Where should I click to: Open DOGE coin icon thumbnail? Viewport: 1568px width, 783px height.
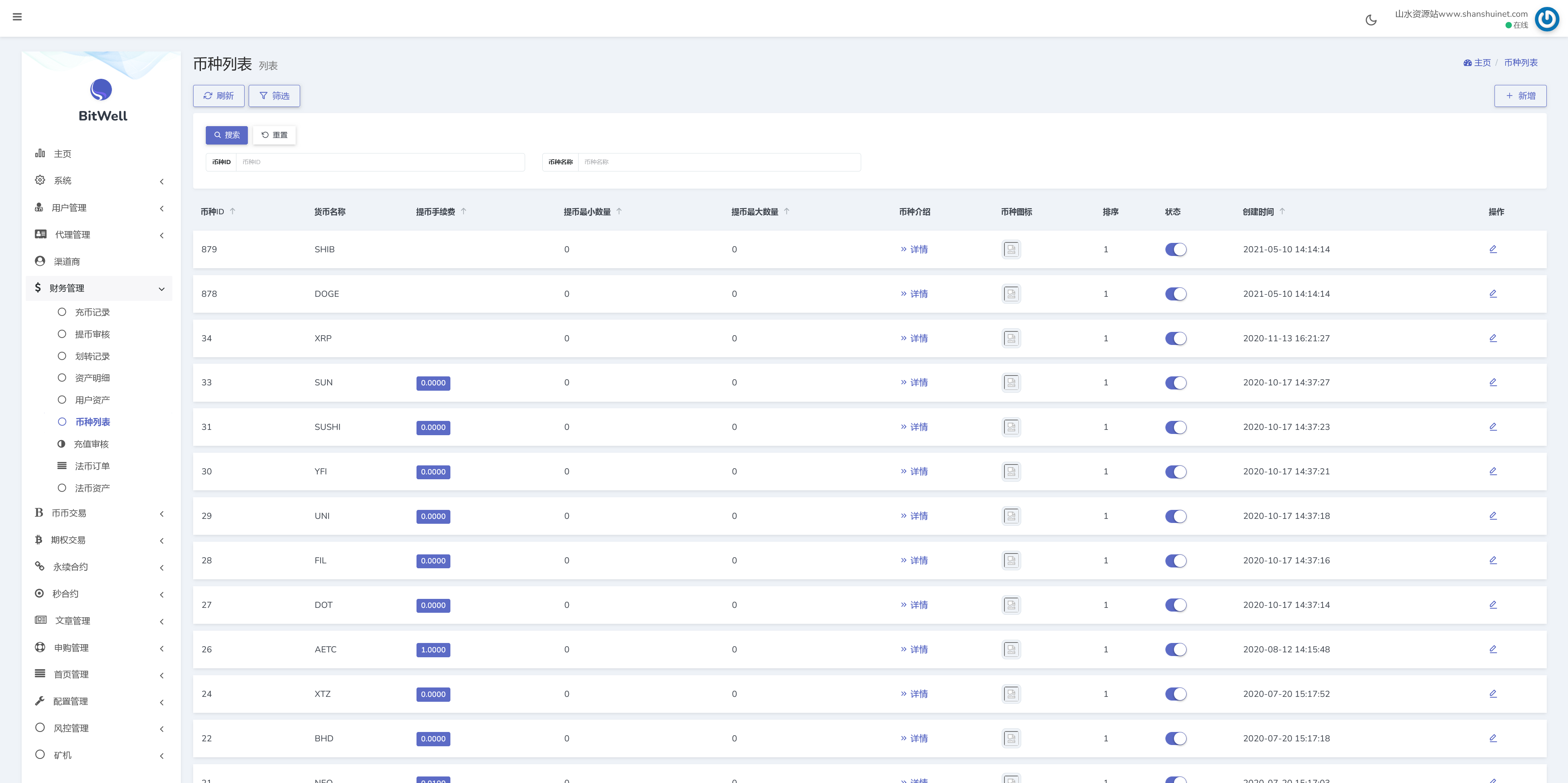click(x=1011, y=294)
